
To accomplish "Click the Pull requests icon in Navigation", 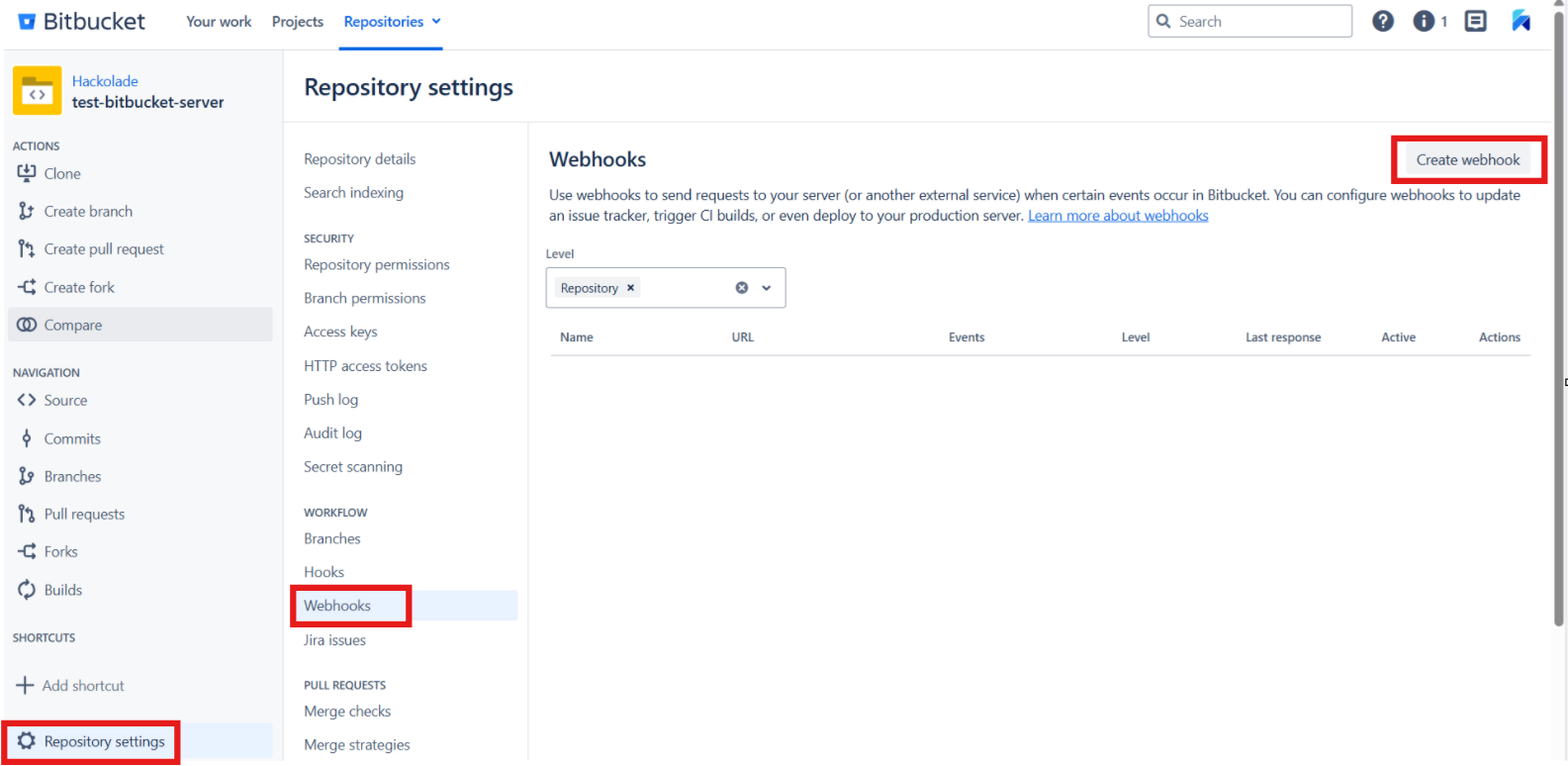I will coord(27,514).
